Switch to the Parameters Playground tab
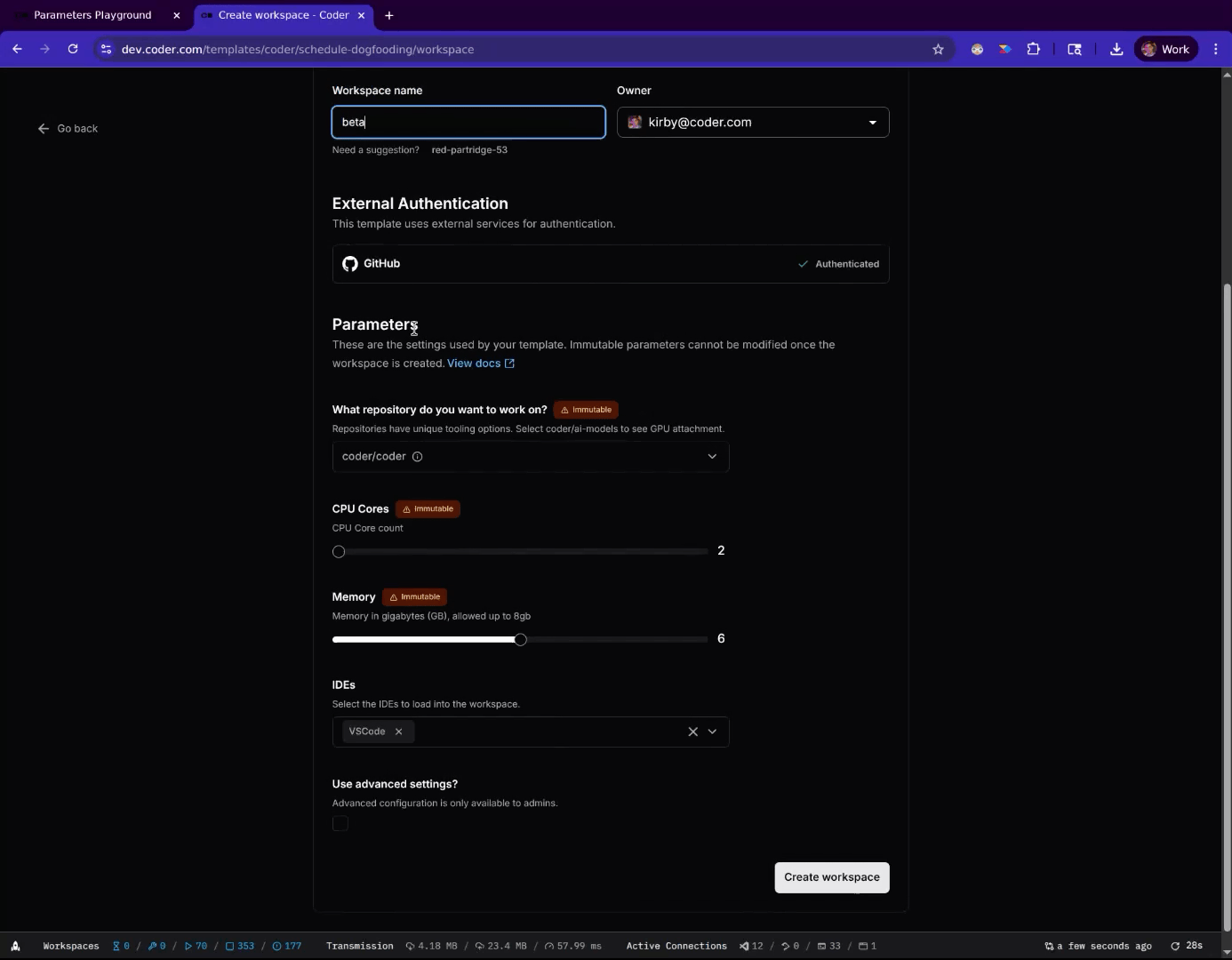Screen dimensions: 1232x960 [x=92, y=15]
